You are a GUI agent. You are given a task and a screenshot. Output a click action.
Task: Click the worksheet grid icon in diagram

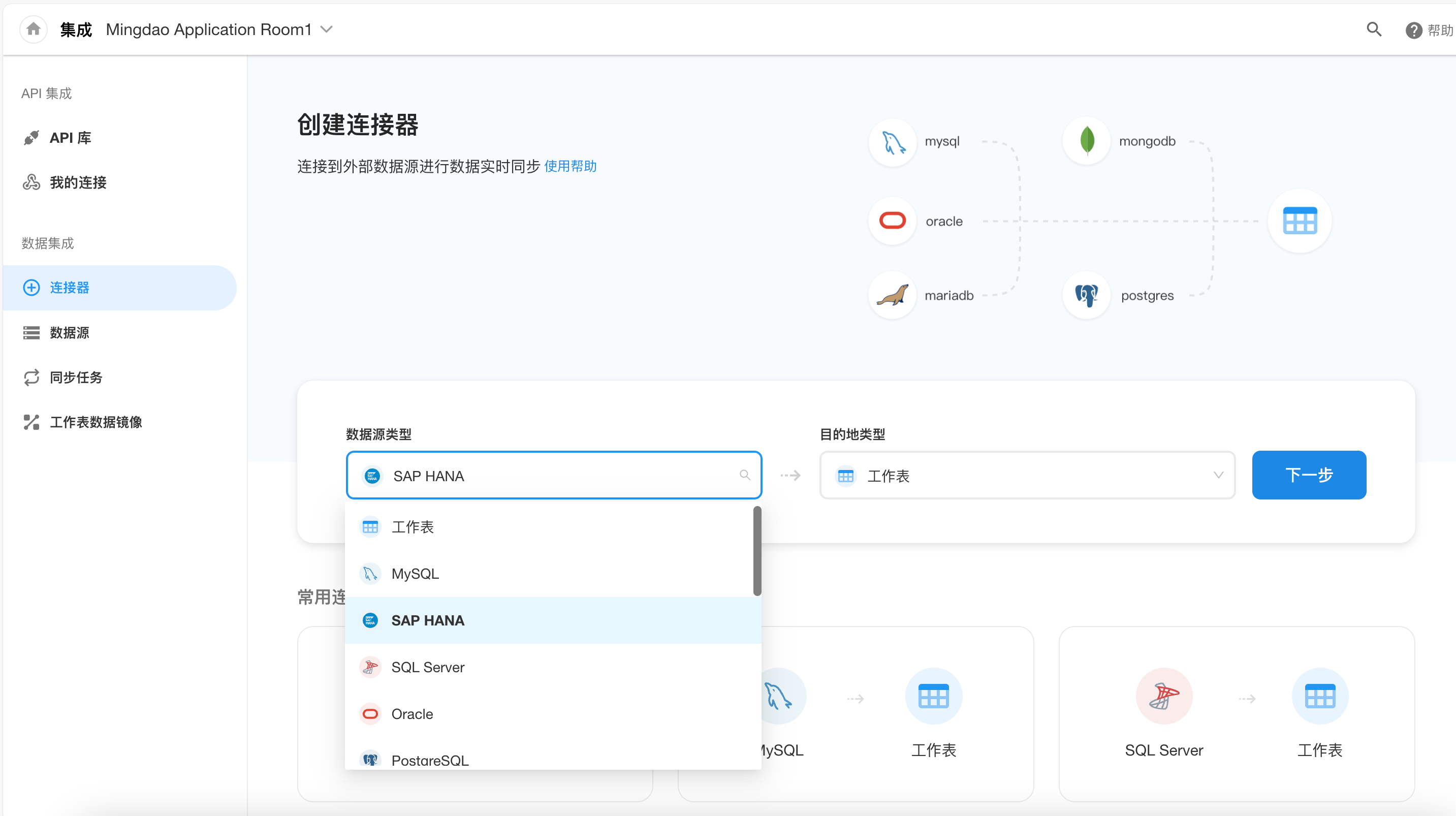pyautogui.click(x=1300, y=221)
